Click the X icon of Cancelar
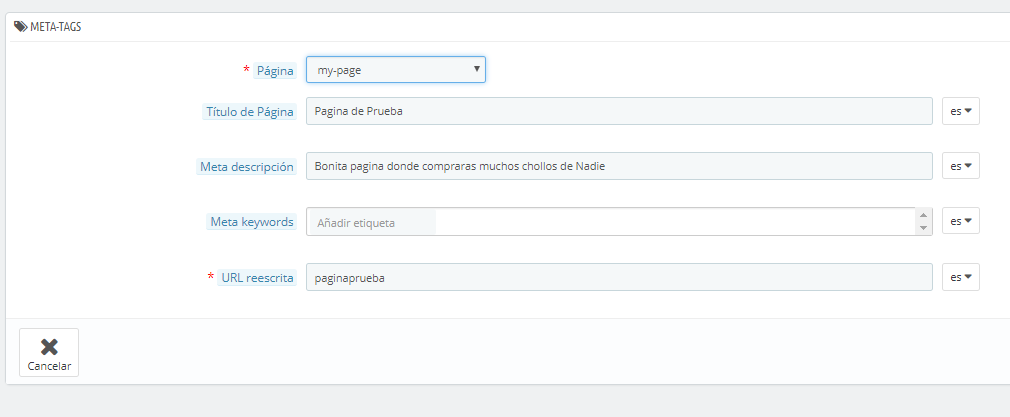Screen dimensions: 1010x417 49,347
